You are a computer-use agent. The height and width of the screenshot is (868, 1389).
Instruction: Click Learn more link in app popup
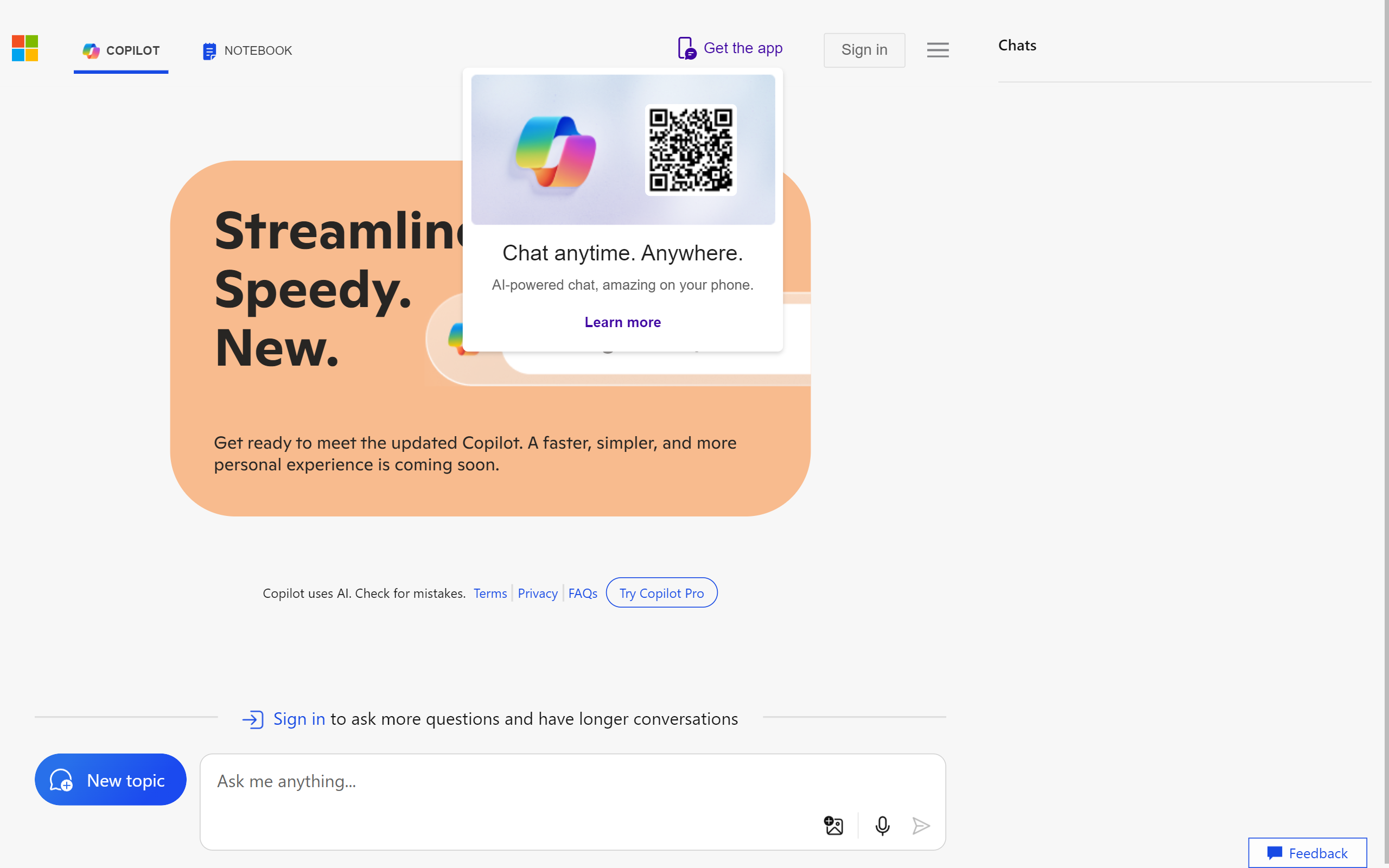pos(623,321)
